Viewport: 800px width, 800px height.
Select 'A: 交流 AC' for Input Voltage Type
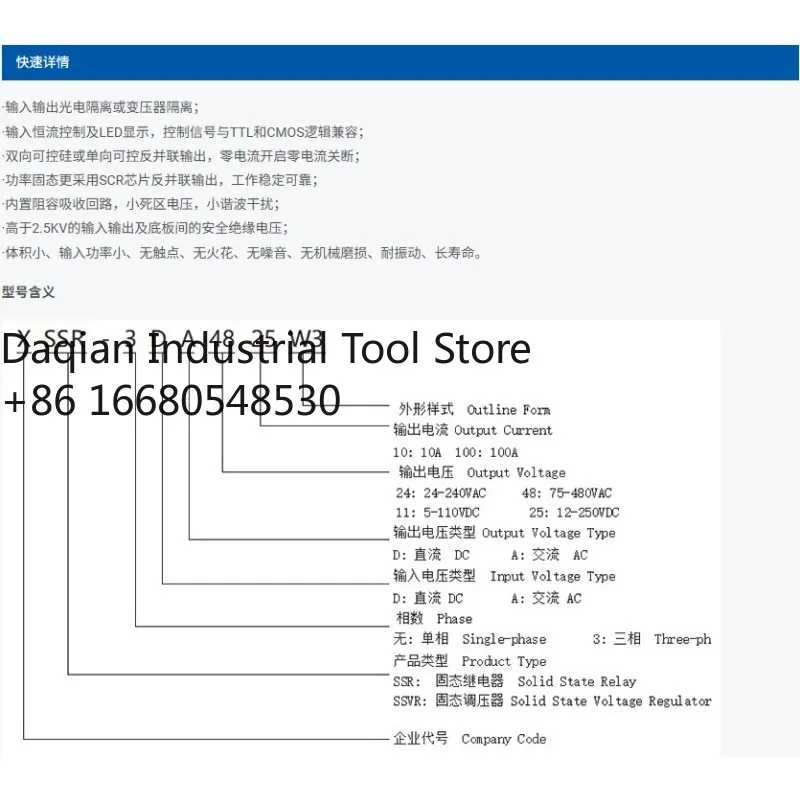tap(546, 598)
